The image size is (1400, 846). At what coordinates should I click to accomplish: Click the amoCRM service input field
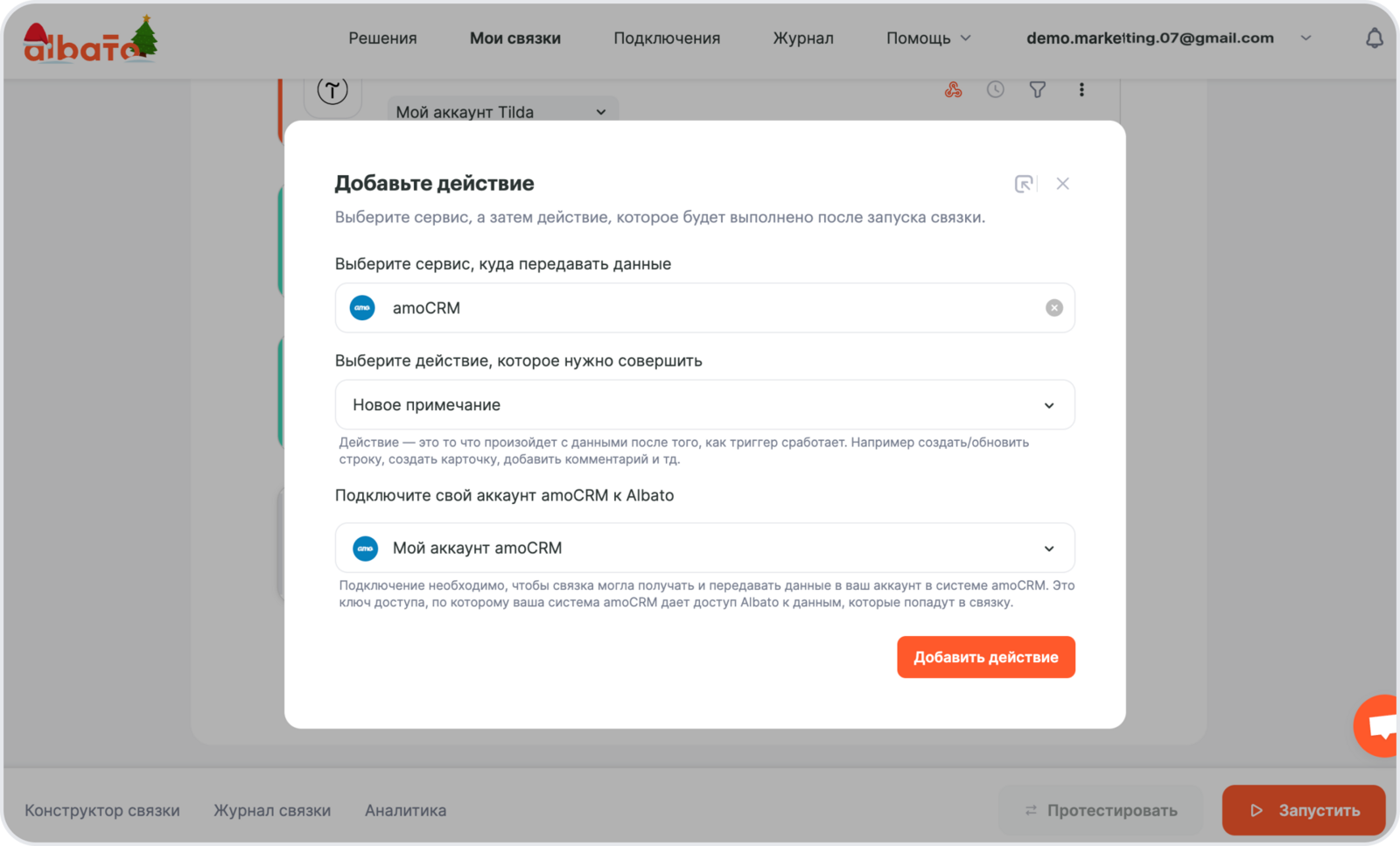700,308
